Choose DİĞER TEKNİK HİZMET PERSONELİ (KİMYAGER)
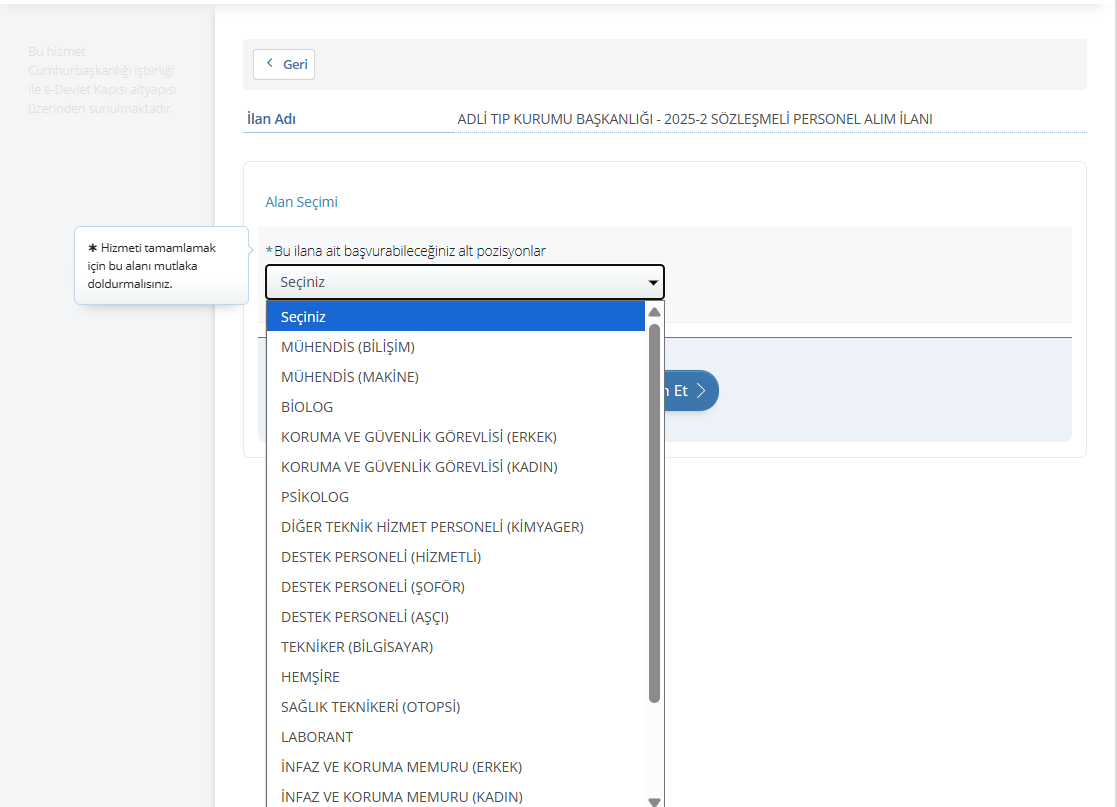Viewport: 1117px width, 807px height. [x=455, y=526]
